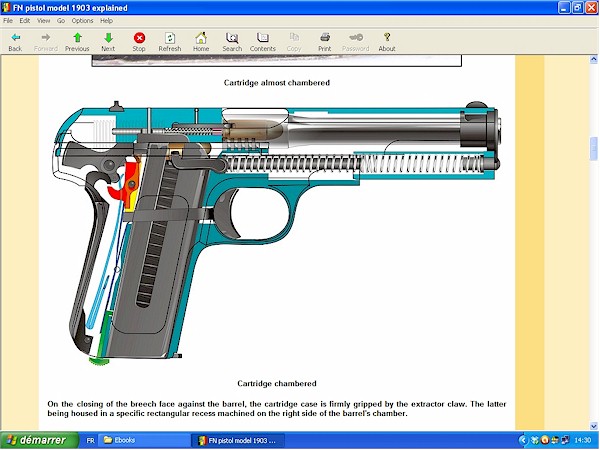600x450 pixels.
Task: Go back with the Back arrow
Action: 15,42
